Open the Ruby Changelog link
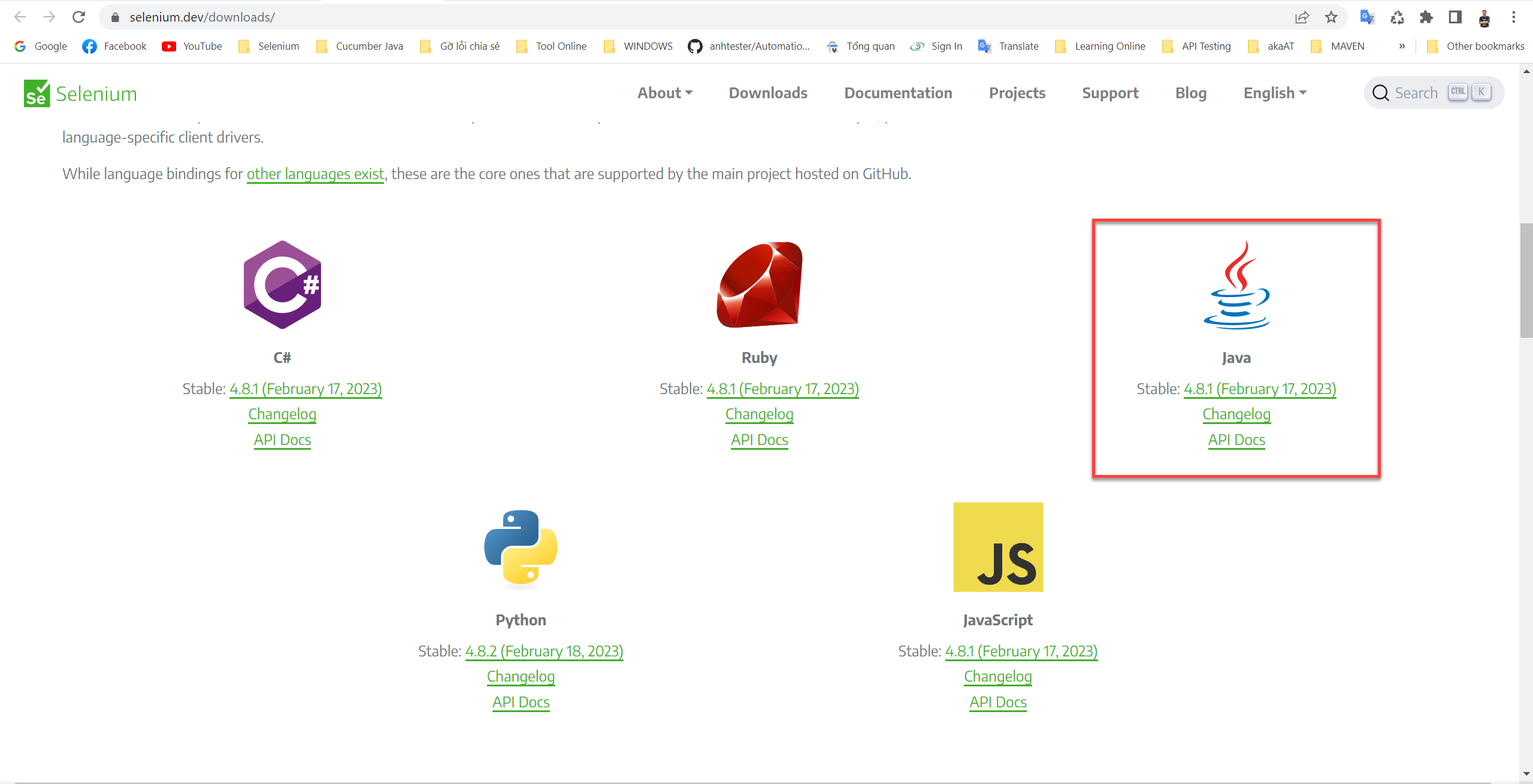Image resolution: width=1533 pixels, height=784 pixels. [x=759, y=414]
